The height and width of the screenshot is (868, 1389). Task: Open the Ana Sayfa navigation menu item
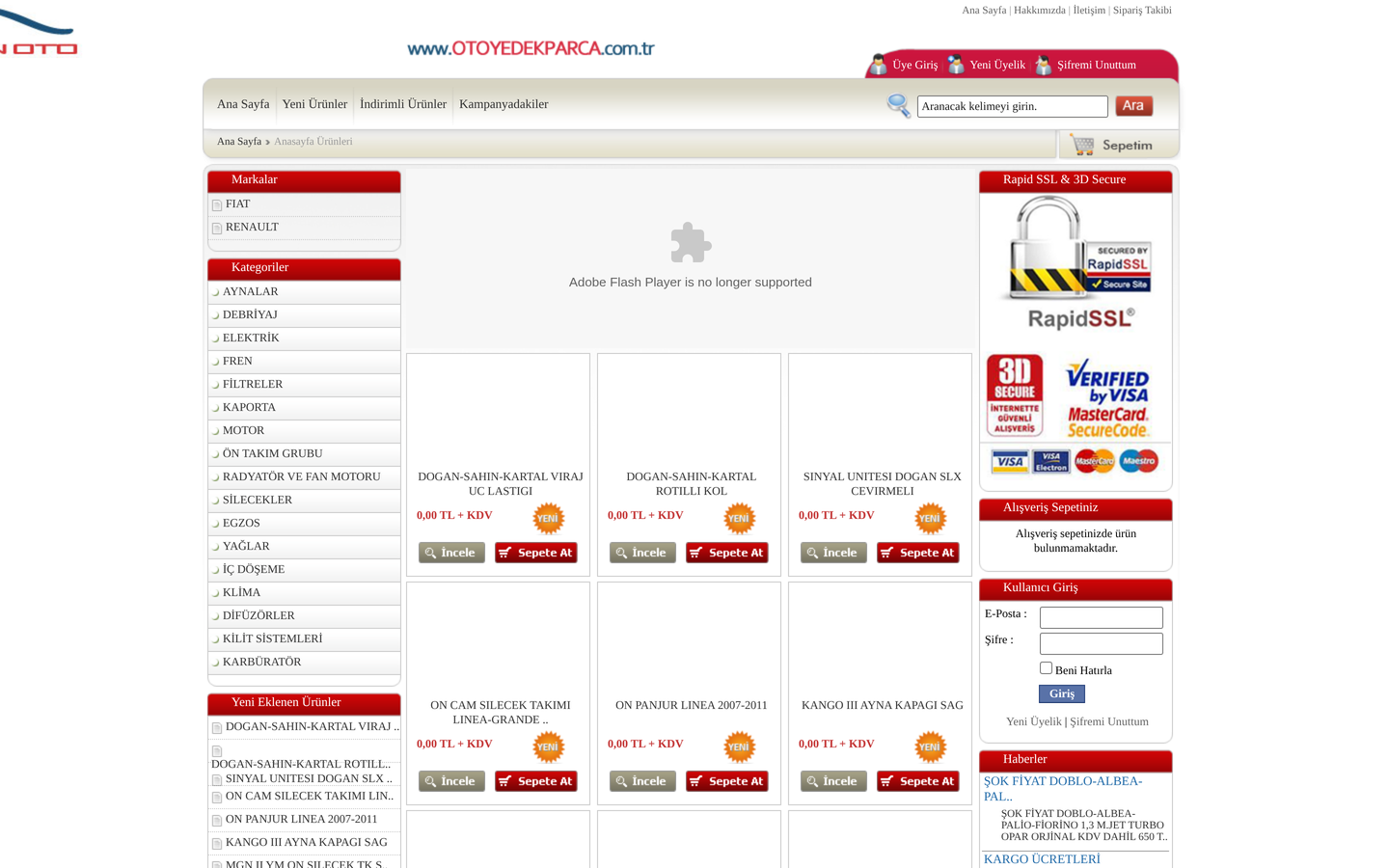coord(243,104)
